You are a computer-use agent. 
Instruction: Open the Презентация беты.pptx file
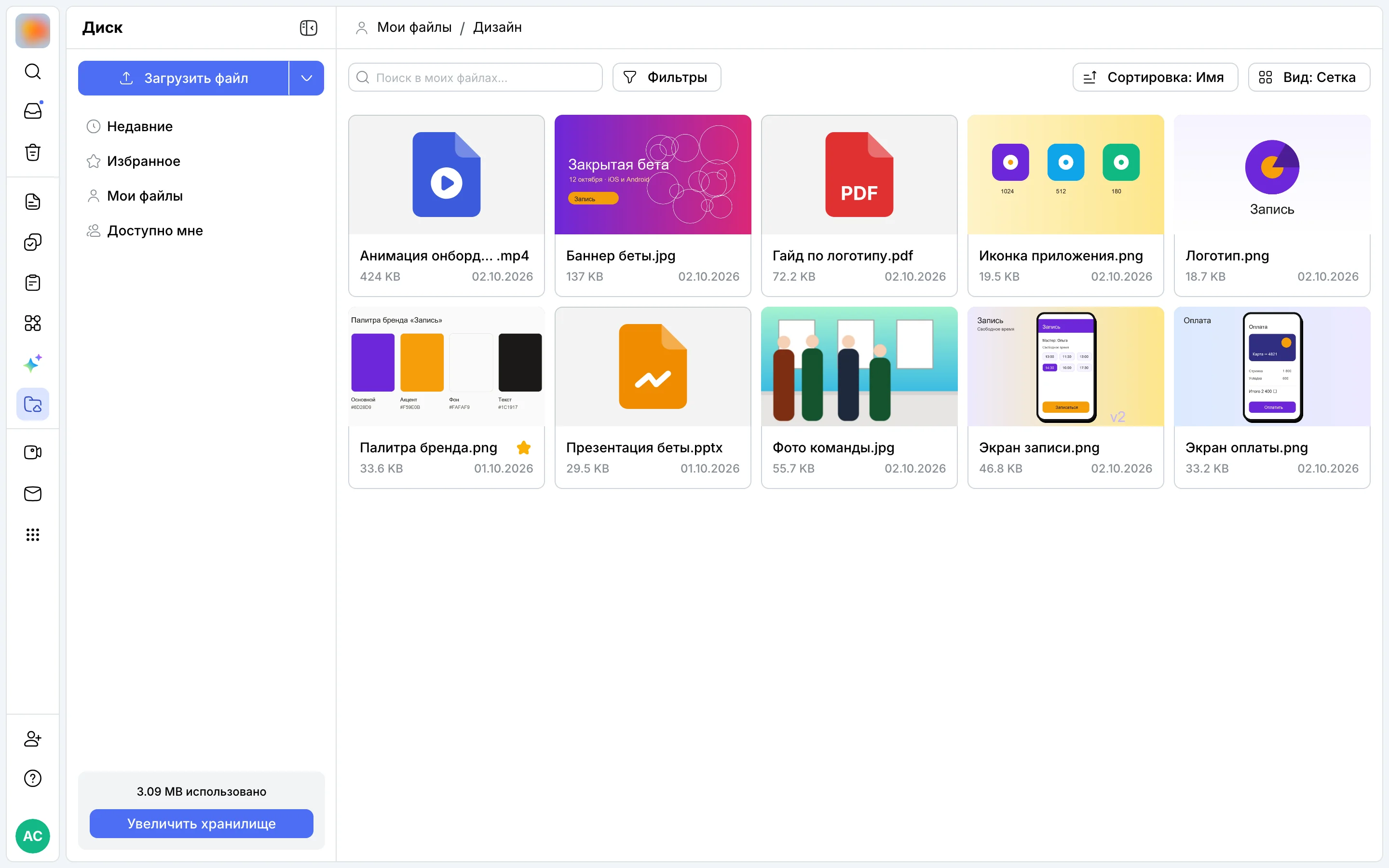pos(653,397)
